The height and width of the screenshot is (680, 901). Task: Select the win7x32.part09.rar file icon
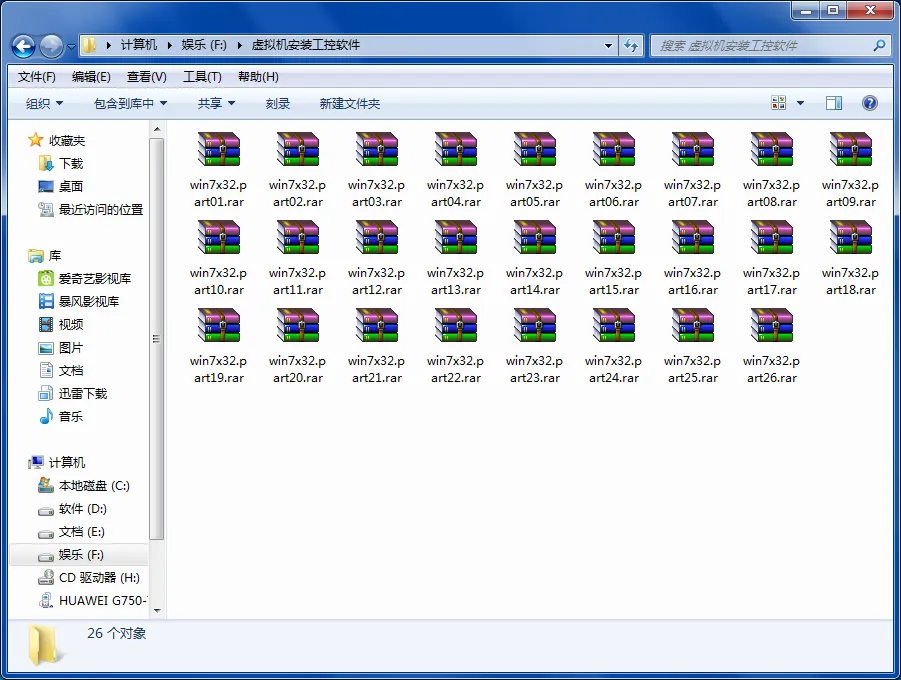click(x=850, y=149)
